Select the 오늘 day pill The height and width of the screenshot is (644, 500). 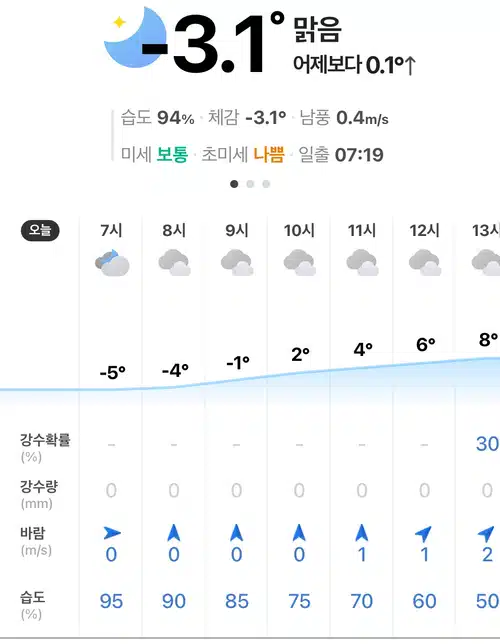tap(40, 230)
